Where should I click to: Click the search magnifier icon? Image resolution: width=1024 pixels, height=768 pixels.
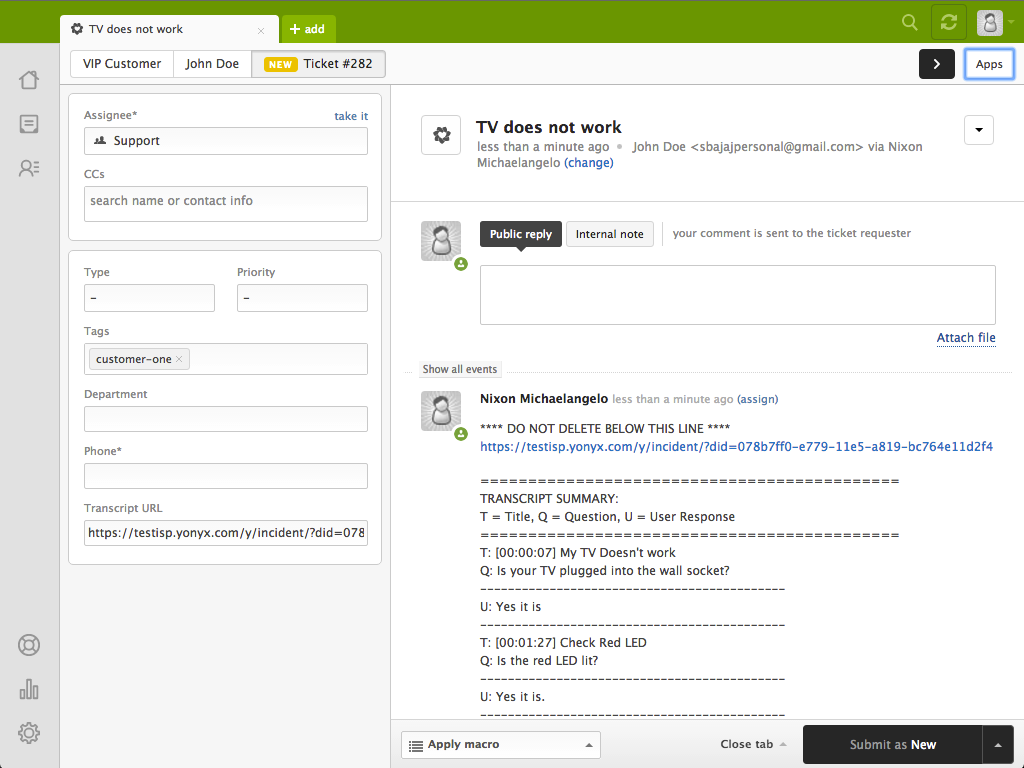[x=909, y=22]
